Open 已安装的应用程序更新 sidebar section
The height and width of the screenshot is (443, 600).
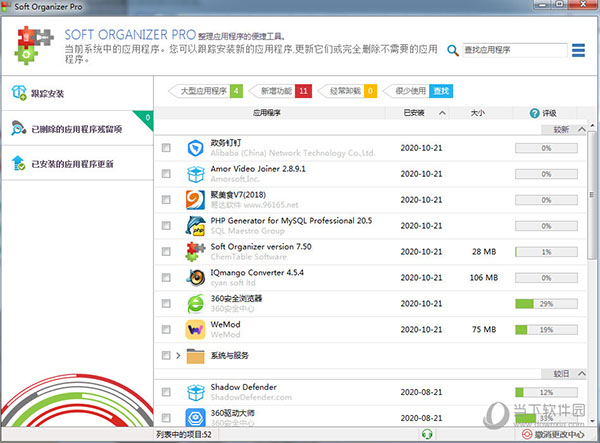coord(77,163)
